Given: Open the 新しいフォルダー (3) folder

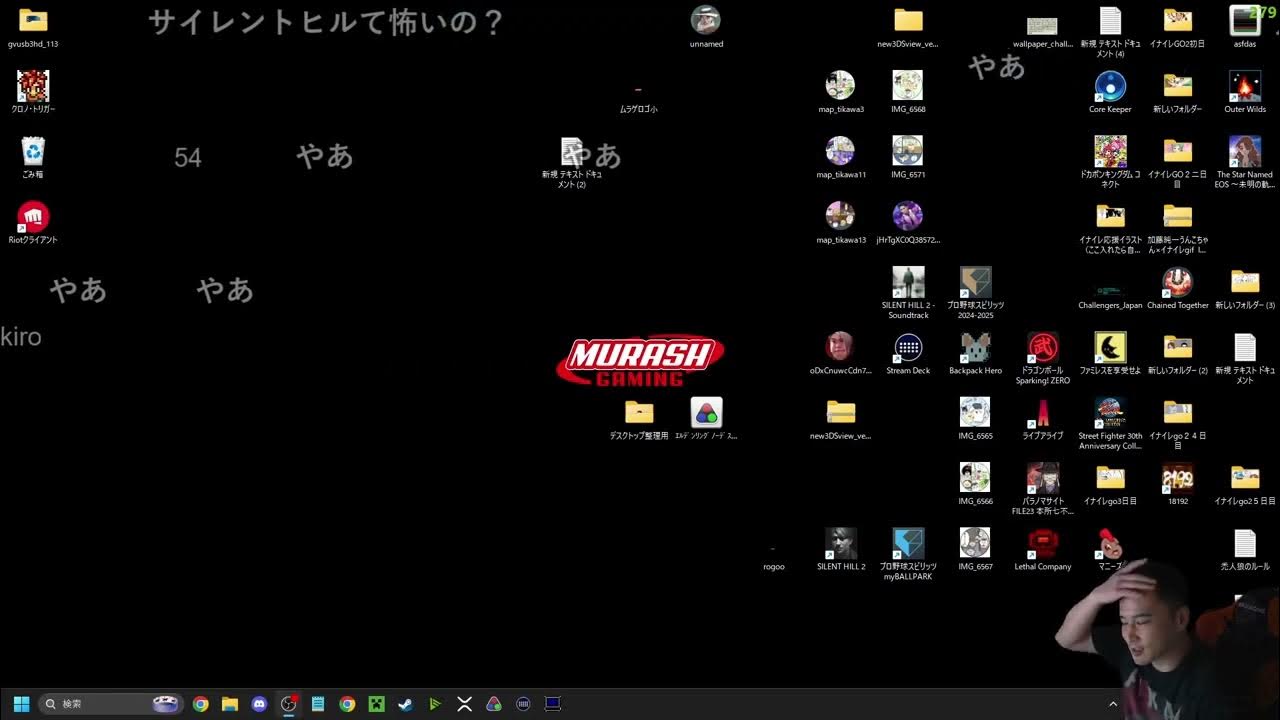Looking at the screenshot, I should pos(1244,282).
